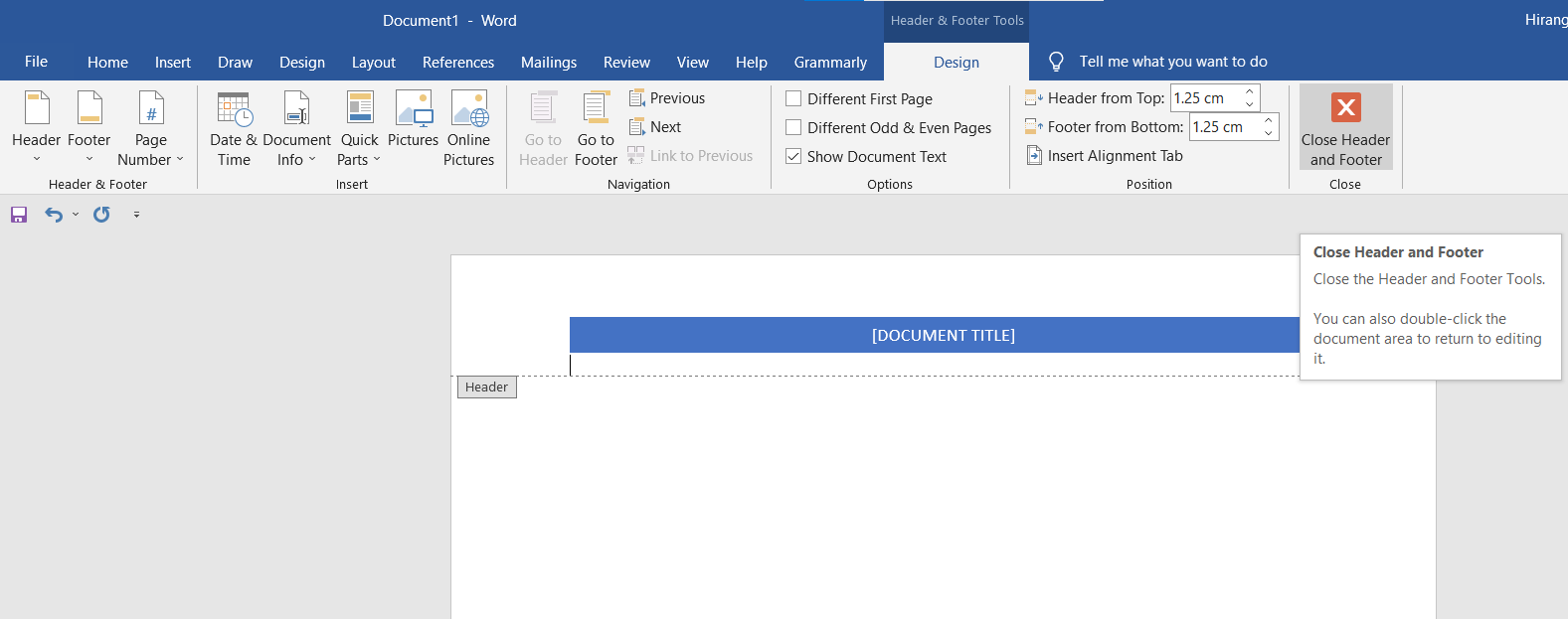Click Go to Footer icon
This screenshot has width=1568, height=619.
tap(596, 109)
